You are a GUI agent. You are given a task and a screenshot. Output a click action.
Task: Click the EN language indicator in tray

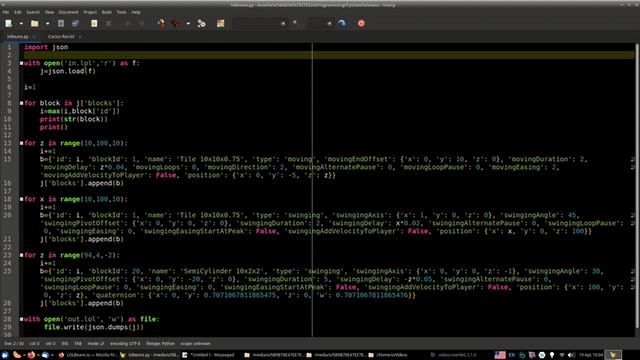click(x=512, y=355)
